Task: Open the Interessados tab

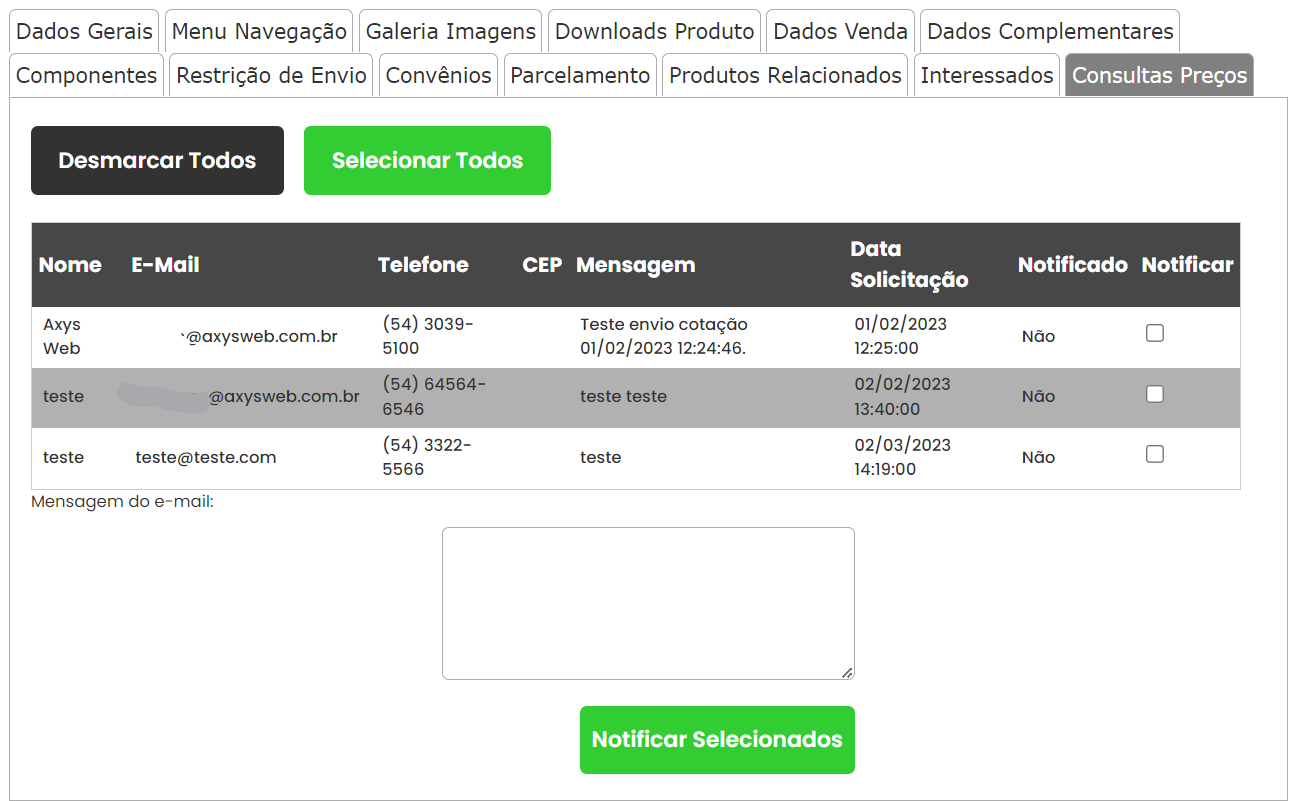Action: pyautogui.click(x=987, y=76)
